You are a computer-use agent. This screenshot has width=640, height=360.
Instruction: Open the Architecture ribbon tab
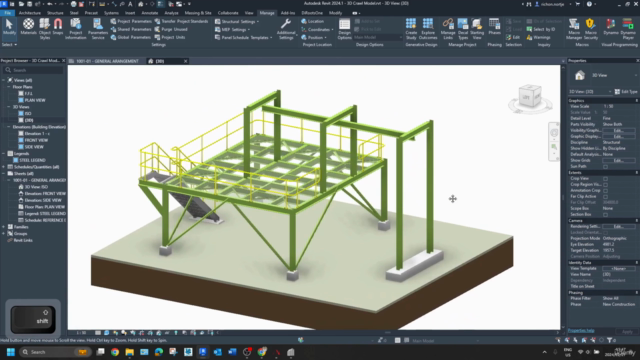tap(30, 13)
